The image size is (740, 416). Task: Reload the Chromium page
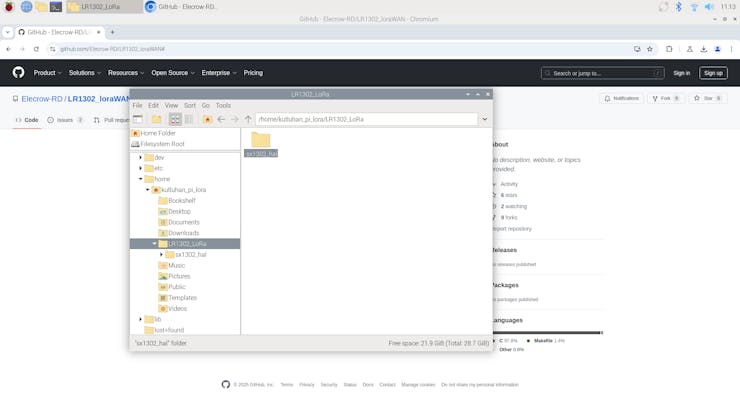coord(36,49)
